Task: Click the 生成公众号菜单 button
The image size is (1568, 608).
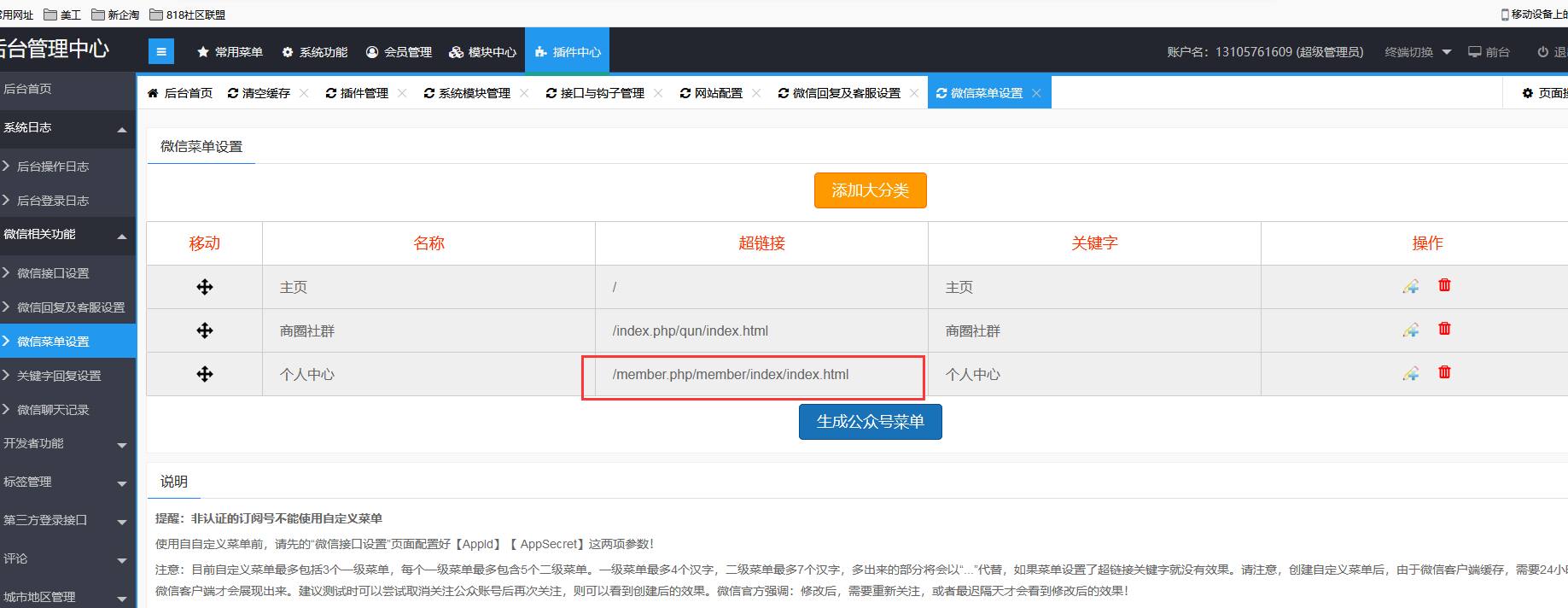Action: click(870, 422)
